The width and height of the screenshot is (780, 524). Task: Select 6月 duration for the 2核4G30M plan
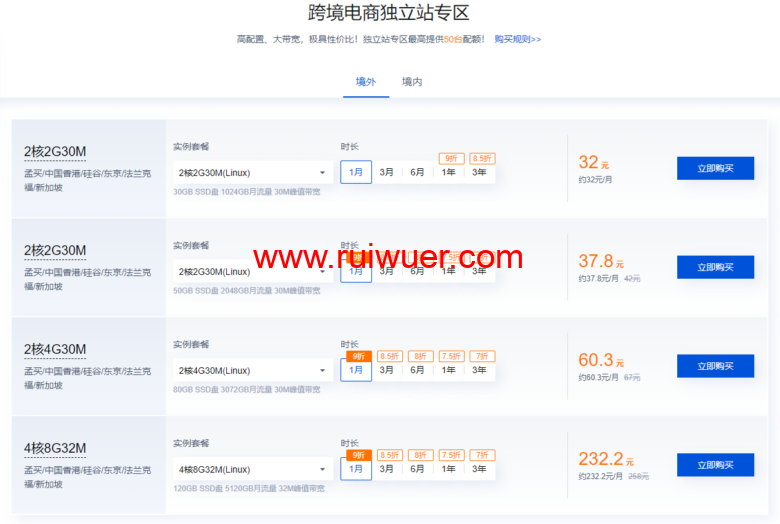point(417,370)
